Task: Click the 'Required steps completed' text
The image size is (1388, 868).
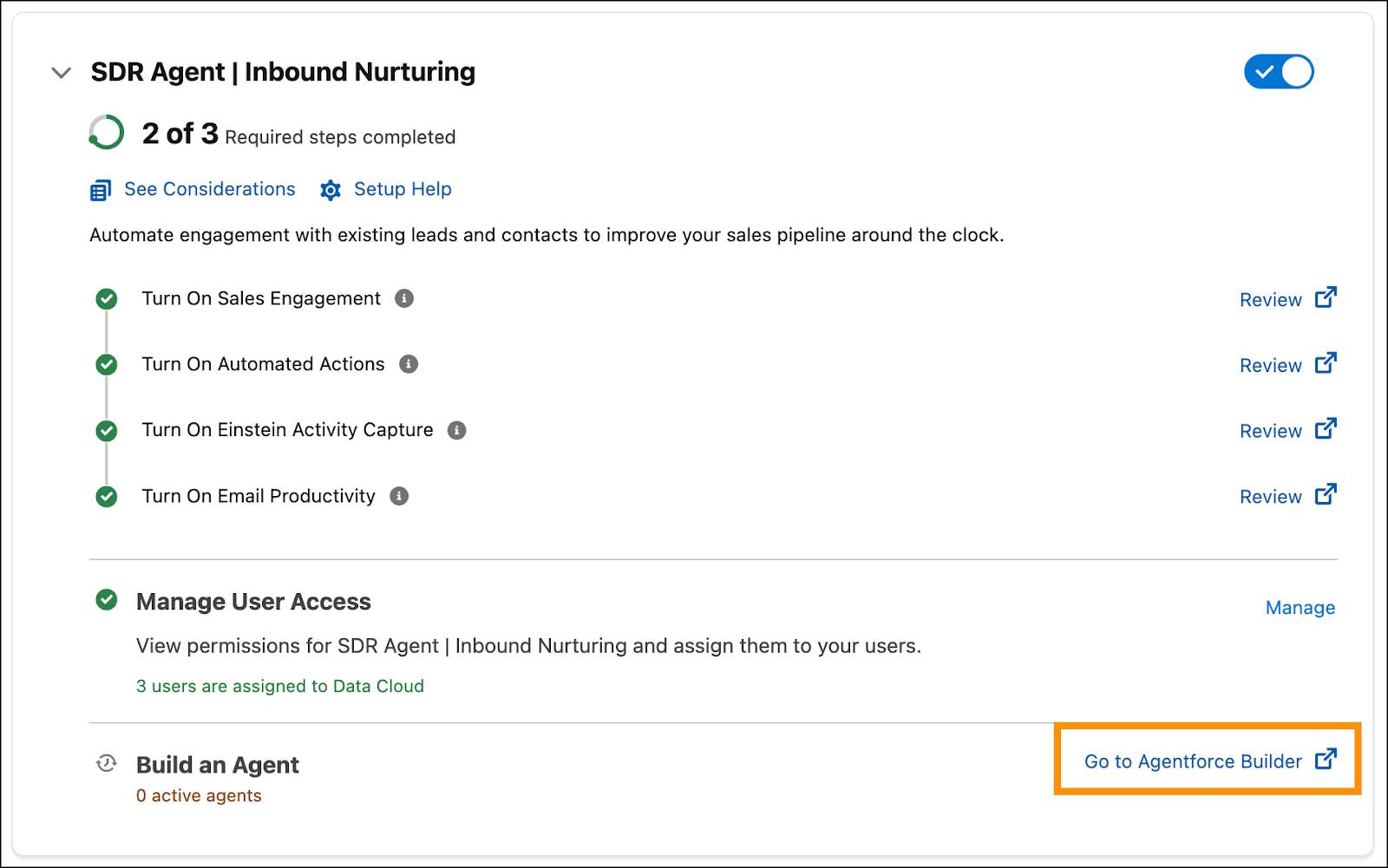Action: (340, 137)
